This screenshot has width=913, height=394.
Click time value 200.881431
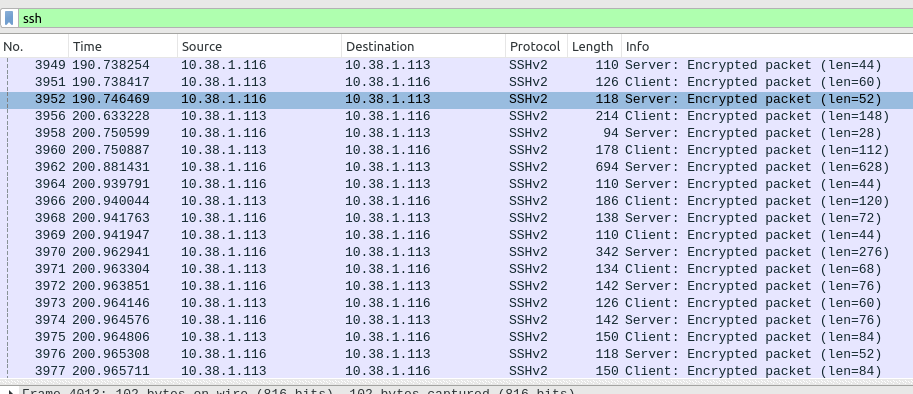click(x=111, y=167)
